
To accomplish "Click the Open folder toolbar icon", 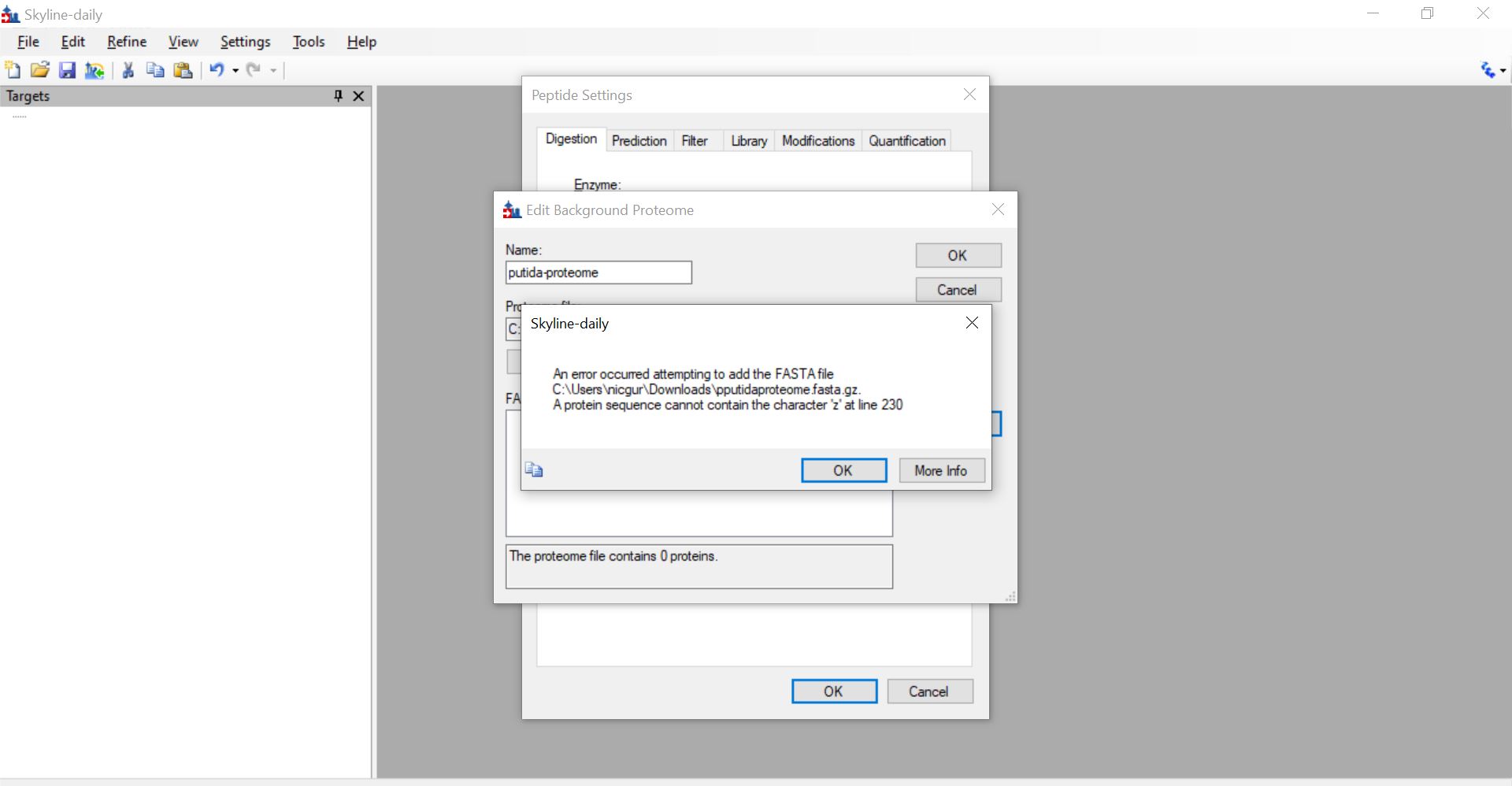I will click(40, 70).
